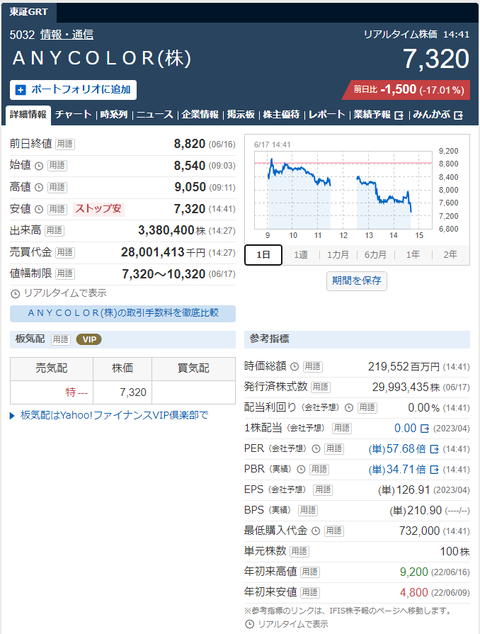Viewport: 480px width, 634px height.
Task: Open 1株配当 0.00 value link
Action: [x=411, y=428]
